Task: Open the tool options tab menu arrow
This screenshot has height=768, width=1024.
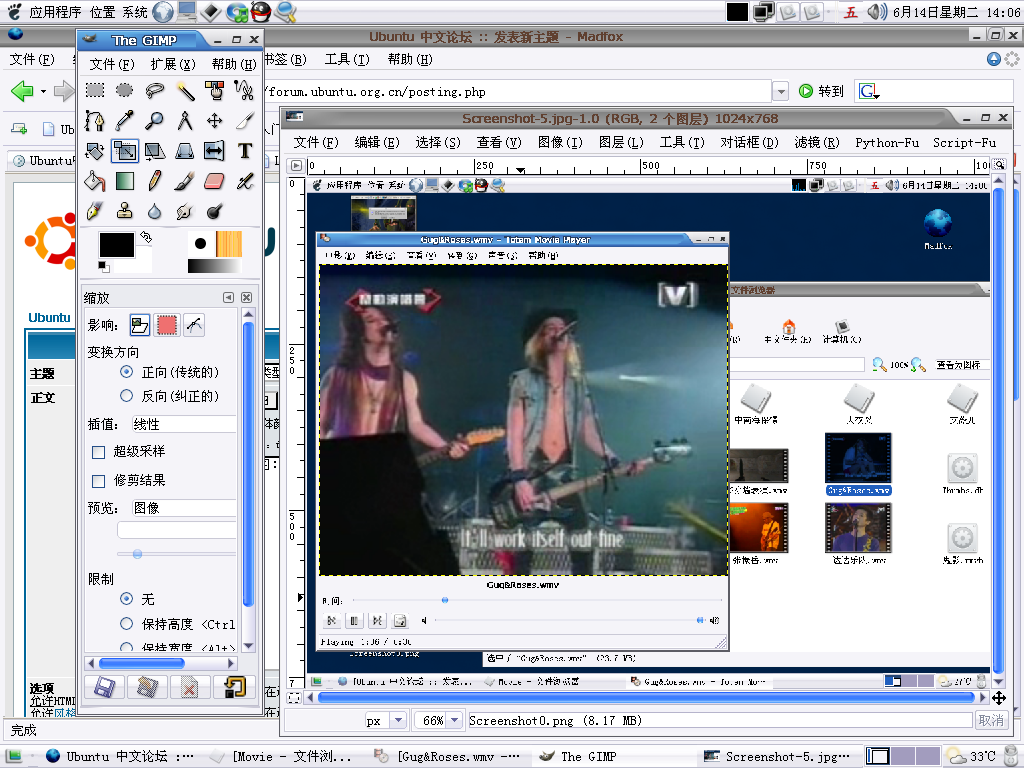Action: click(x=229, y=298)
